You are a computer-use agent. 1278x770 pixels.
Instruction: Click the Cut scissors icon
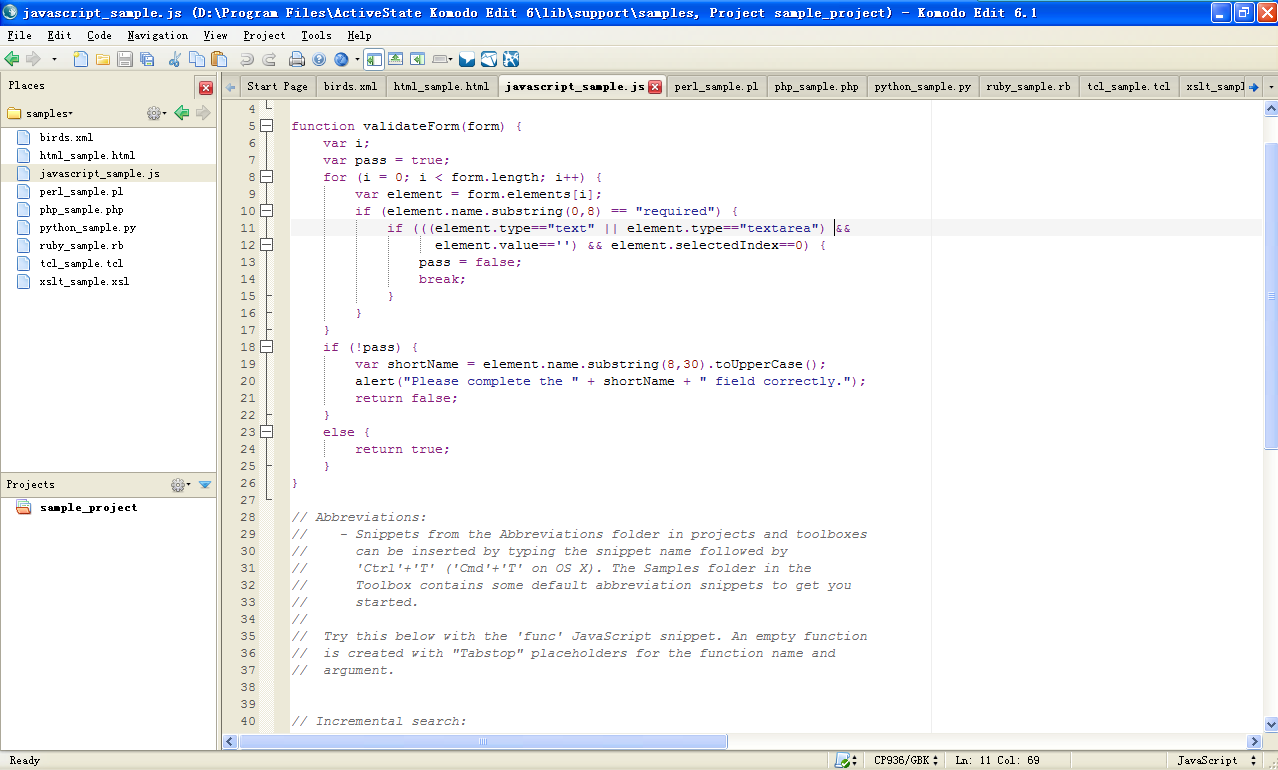coord(175,59)
